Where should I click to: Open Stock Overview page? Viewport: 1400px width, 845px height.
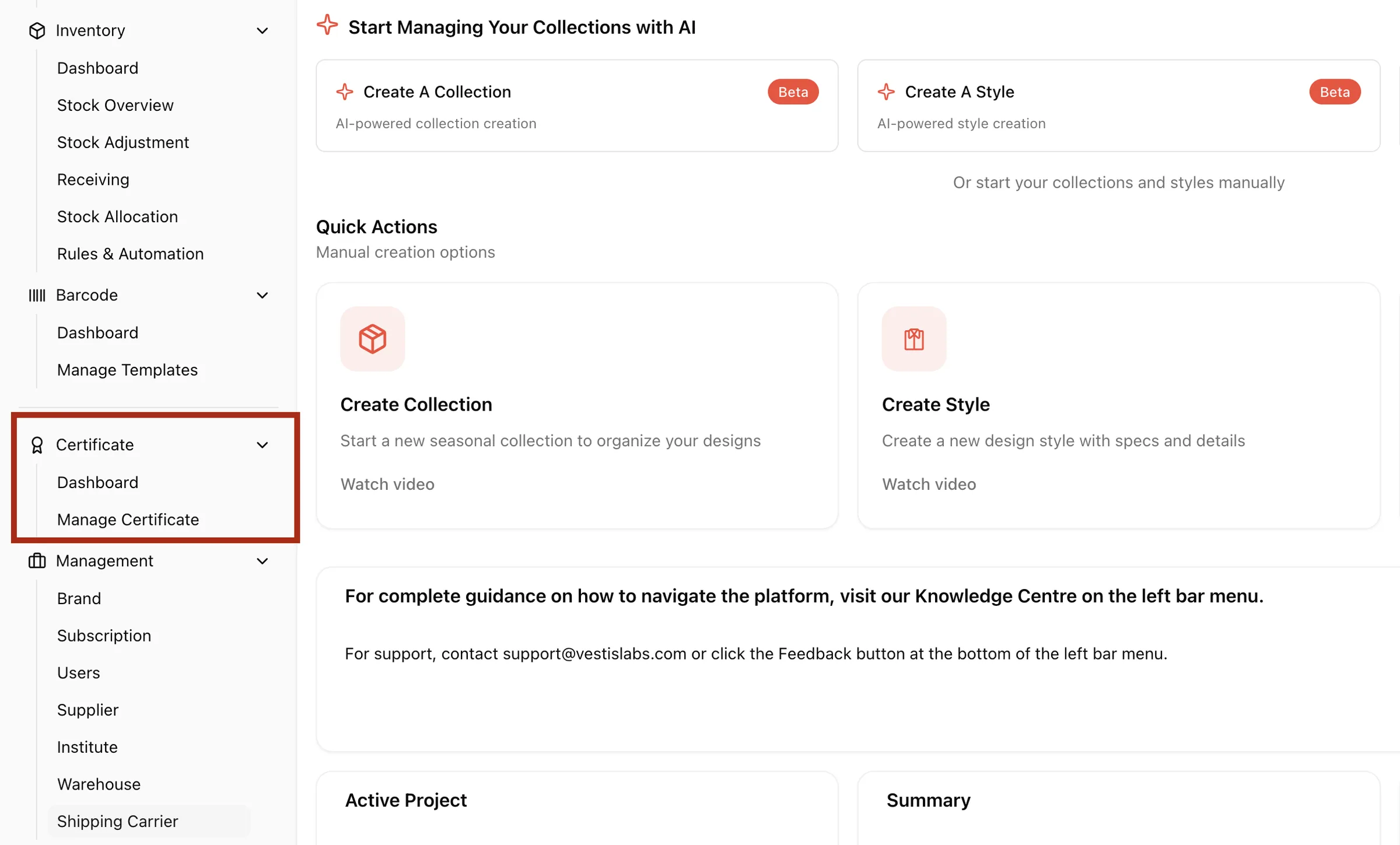coord(115,105)
